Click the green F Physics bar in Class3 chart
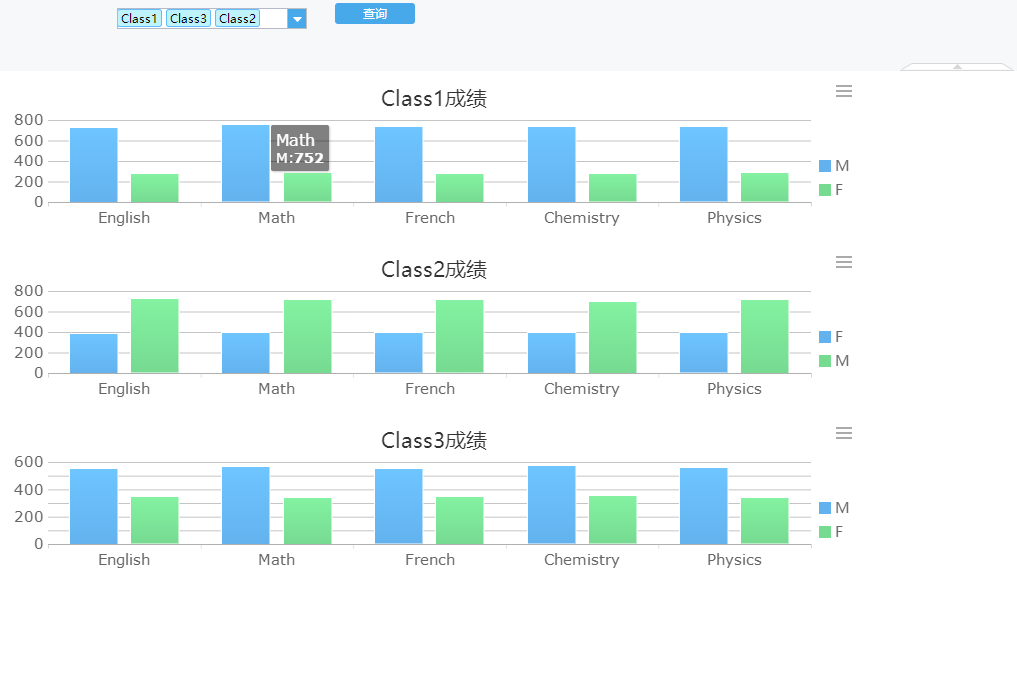1017x695 pixels. [765, 521]
